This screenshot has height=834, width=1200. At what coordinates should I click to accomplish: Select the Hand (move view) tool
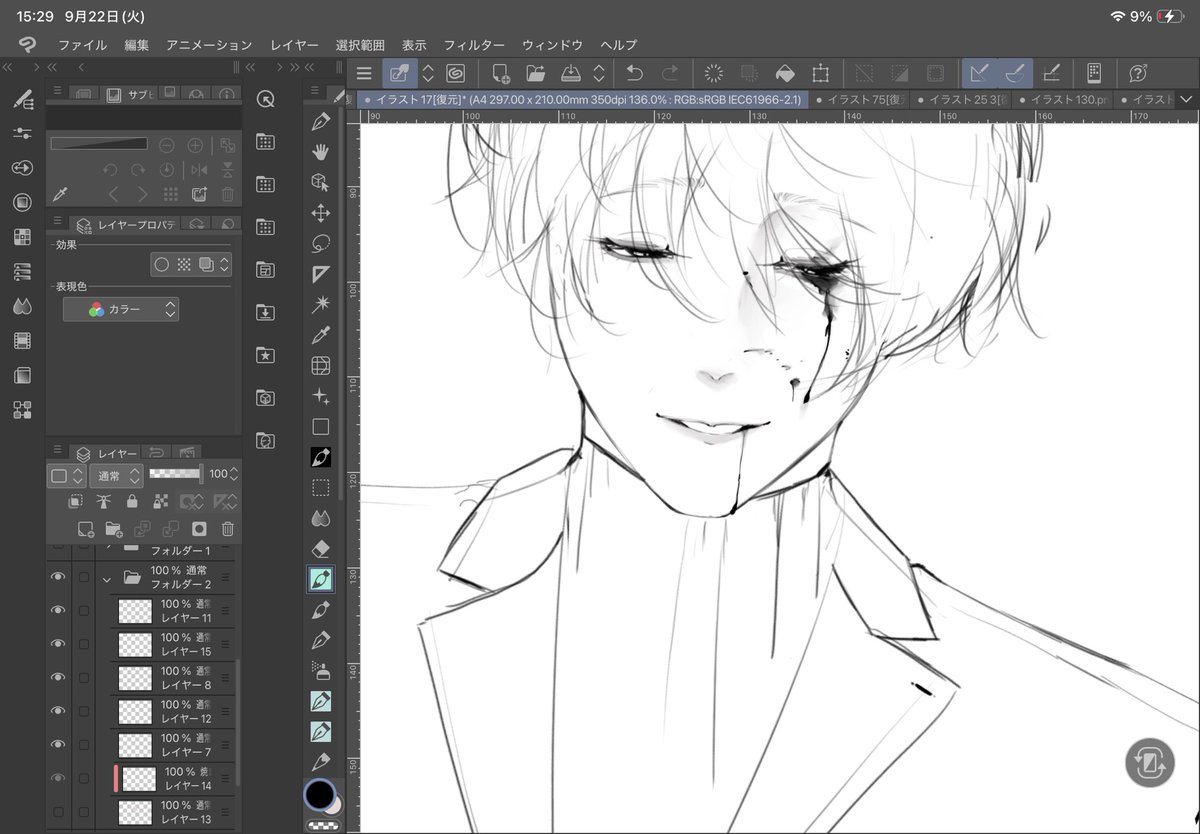[x=321, y=152]
